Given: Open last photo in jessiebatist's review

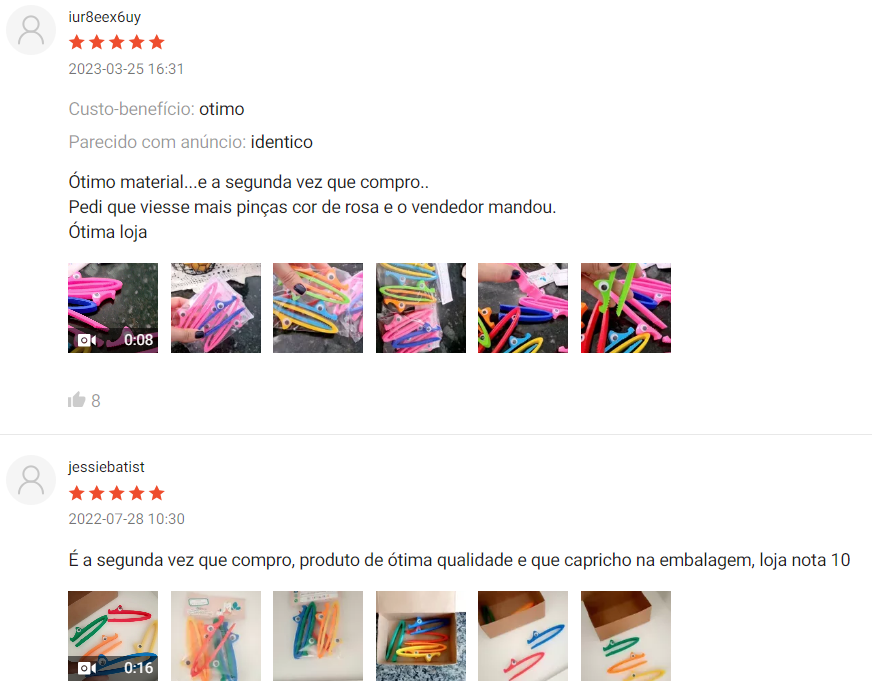Looking at the screenshot, I should 626,636.
